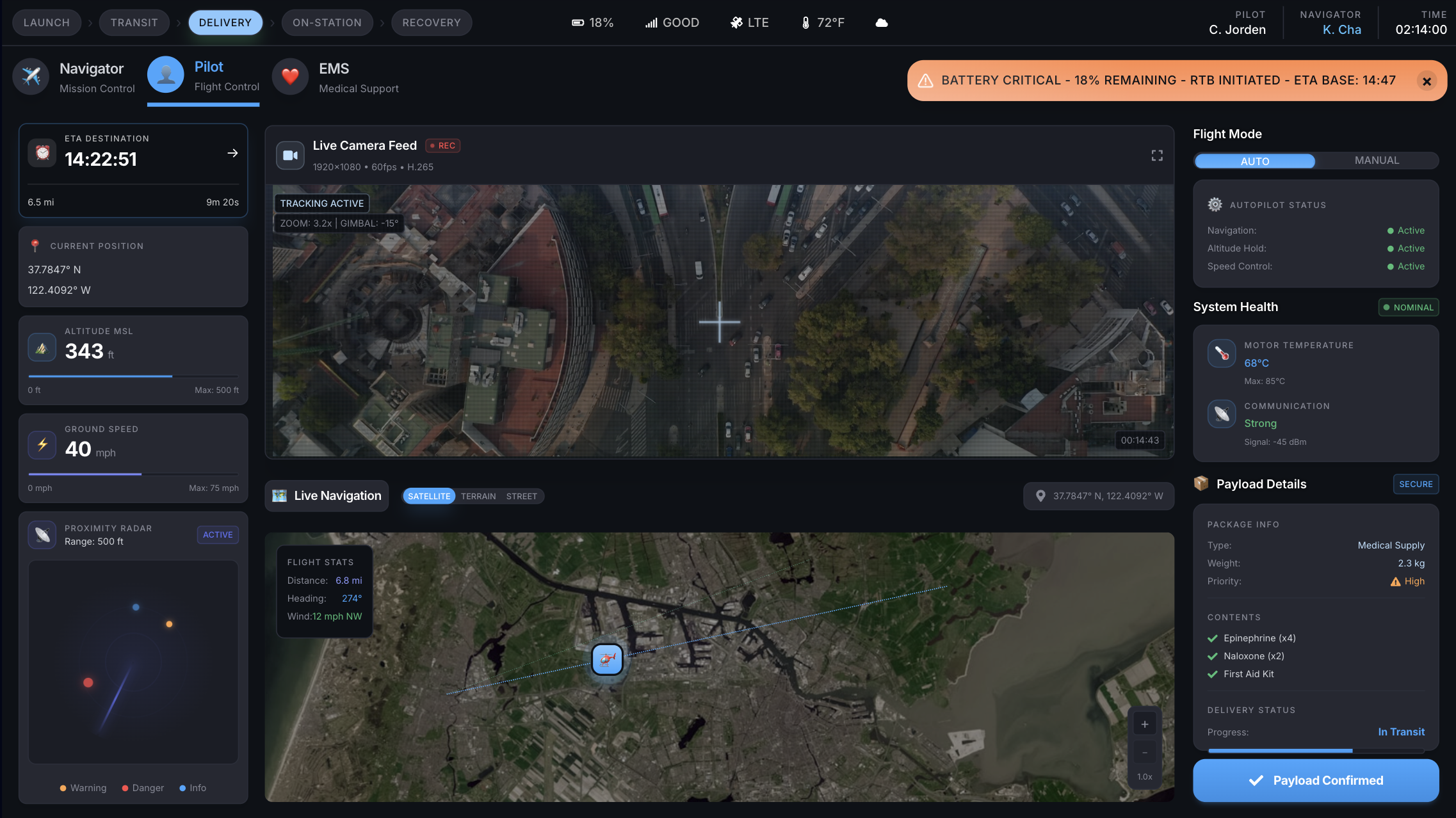The width and height of the screenshot is (1456, 818).
Task: Expand the live camera feed to fullscreen
Action: click(1156, 156)
